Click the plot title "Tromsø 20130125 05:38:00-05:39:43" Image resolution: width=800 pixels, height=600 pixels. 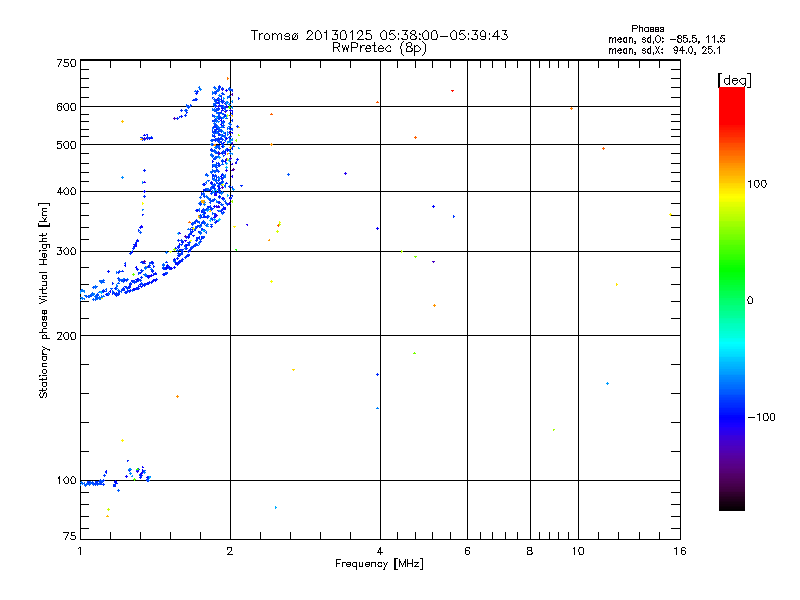click(x=379, y=35)
